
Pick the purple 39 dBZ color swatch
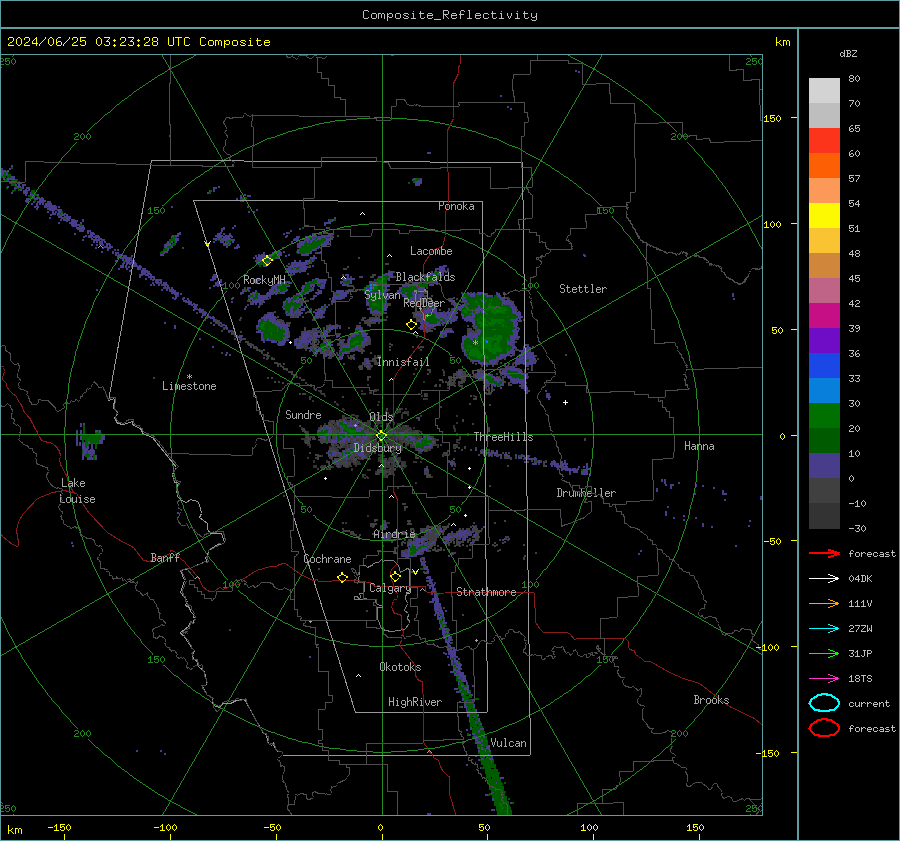tap(824, 340)
